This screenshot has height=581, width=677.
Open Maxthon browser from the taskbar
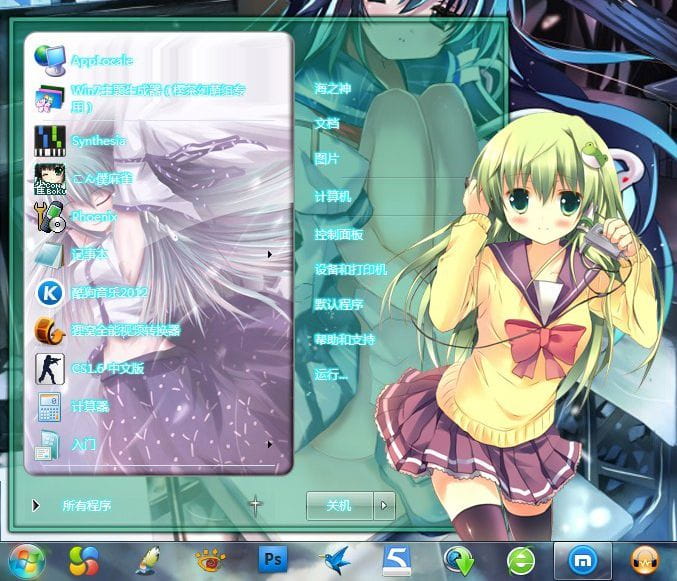pos(581,558)
